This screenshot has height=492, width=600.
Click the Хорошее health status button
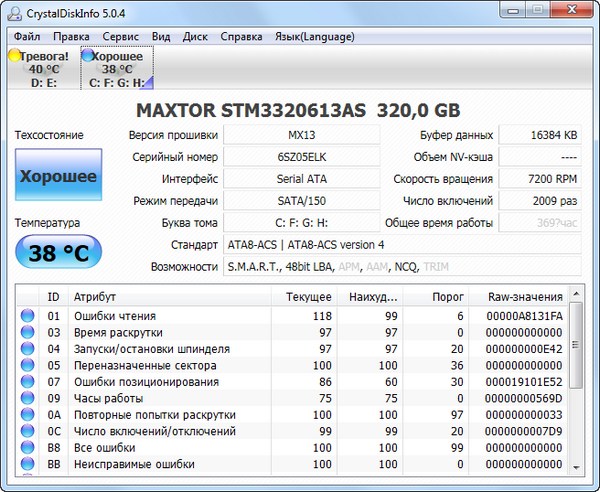(x=59, y=176)
